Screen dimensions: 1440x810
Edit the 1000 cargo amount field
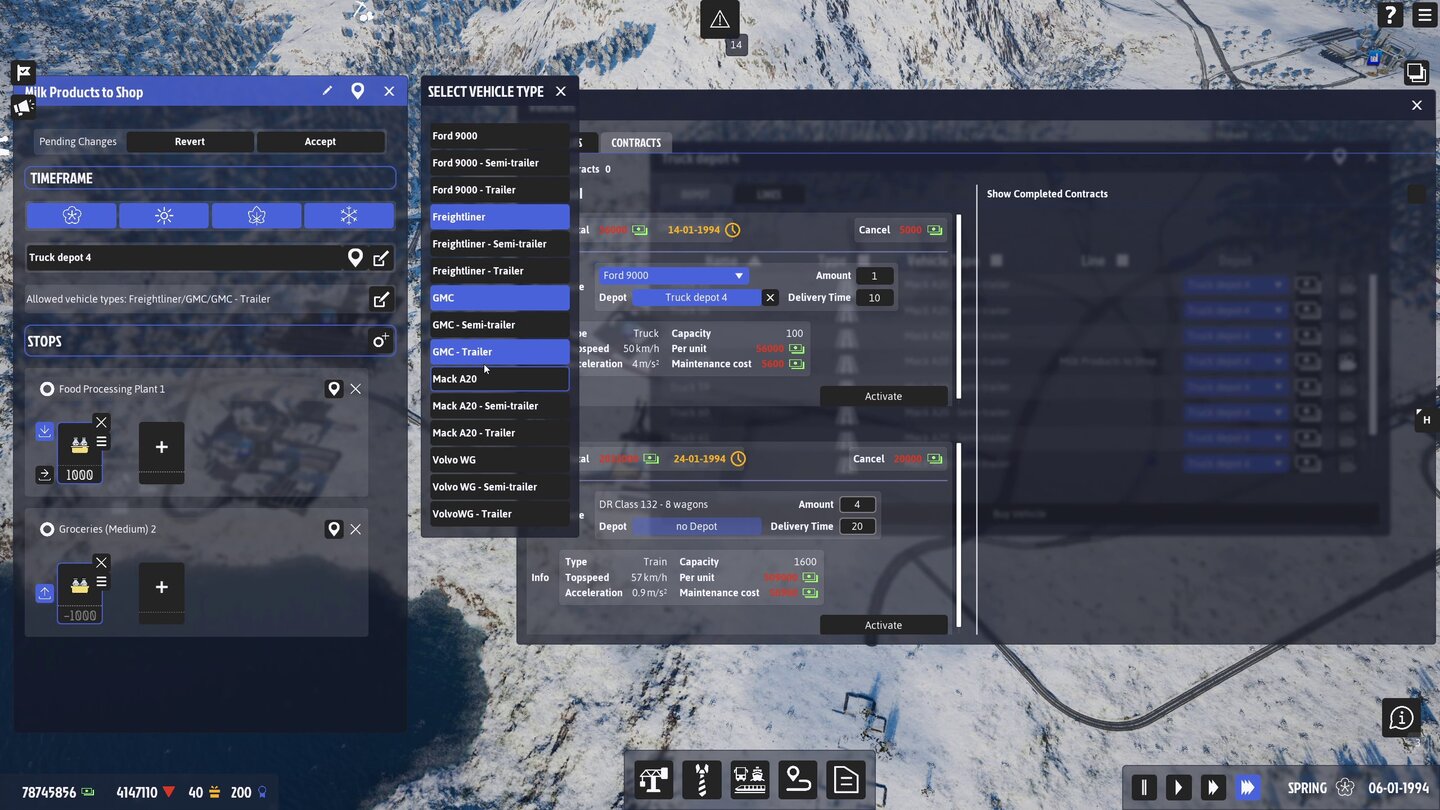(80, 475)
